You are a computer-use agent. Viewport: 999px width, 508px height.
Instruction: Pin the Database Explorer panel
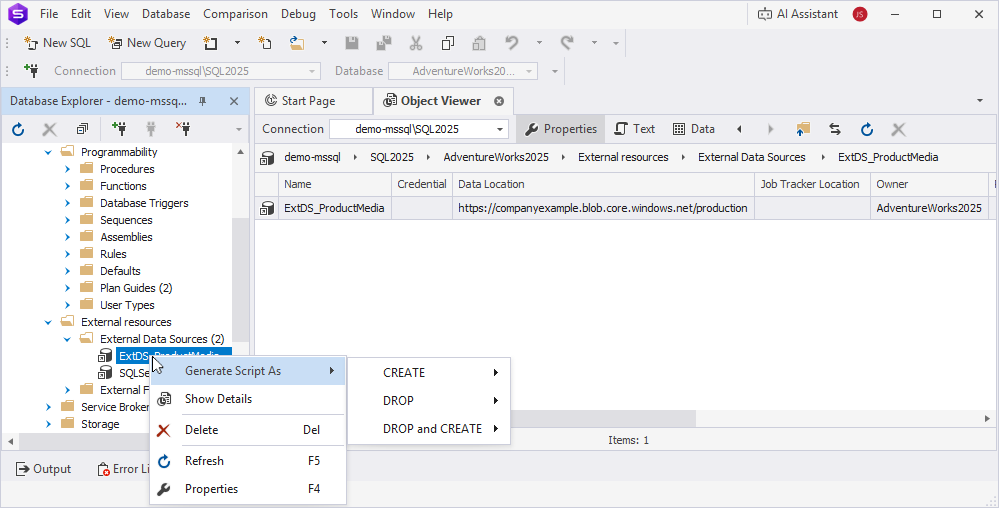click(x=203, y=101)
